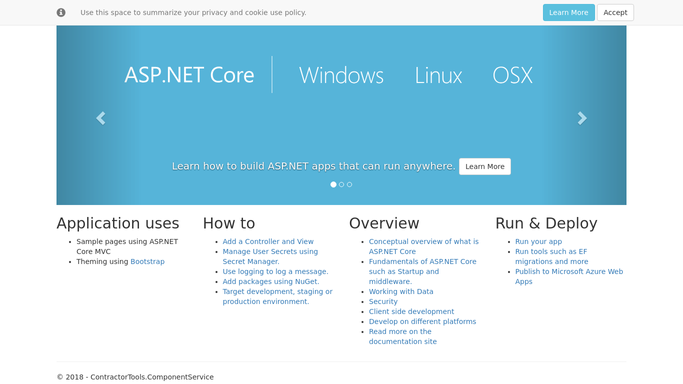Select the first carousel indicator dot
Image resolution: width=683 pixels, height=384 pixels.
(x=333, y=185)
